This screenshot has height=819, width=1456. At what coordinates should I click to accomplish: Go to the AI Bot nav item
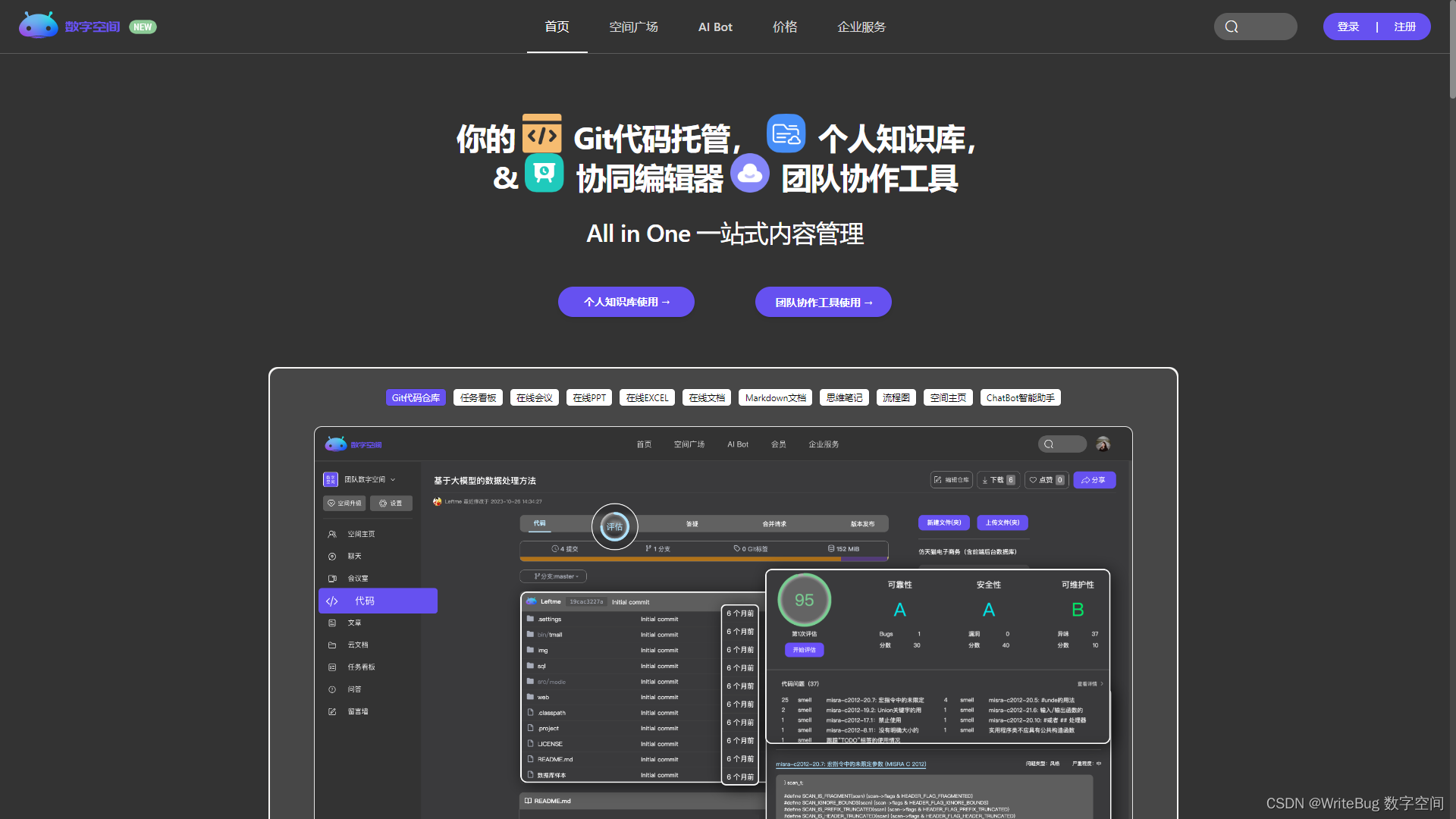(x=715, y=27)
